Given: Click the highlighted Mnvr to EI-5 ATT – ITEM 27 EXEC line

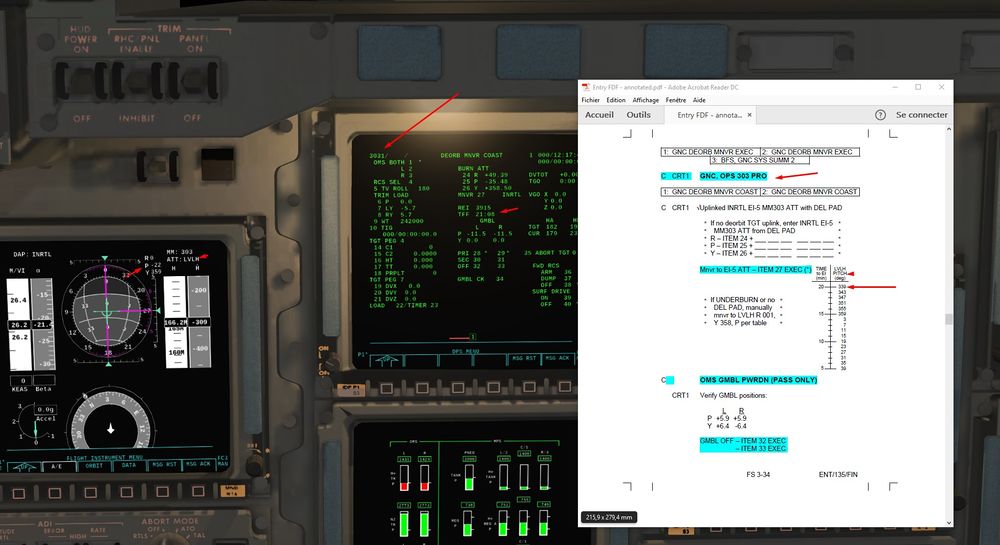Looking at the screenshot, I should [x=755, y=270].
